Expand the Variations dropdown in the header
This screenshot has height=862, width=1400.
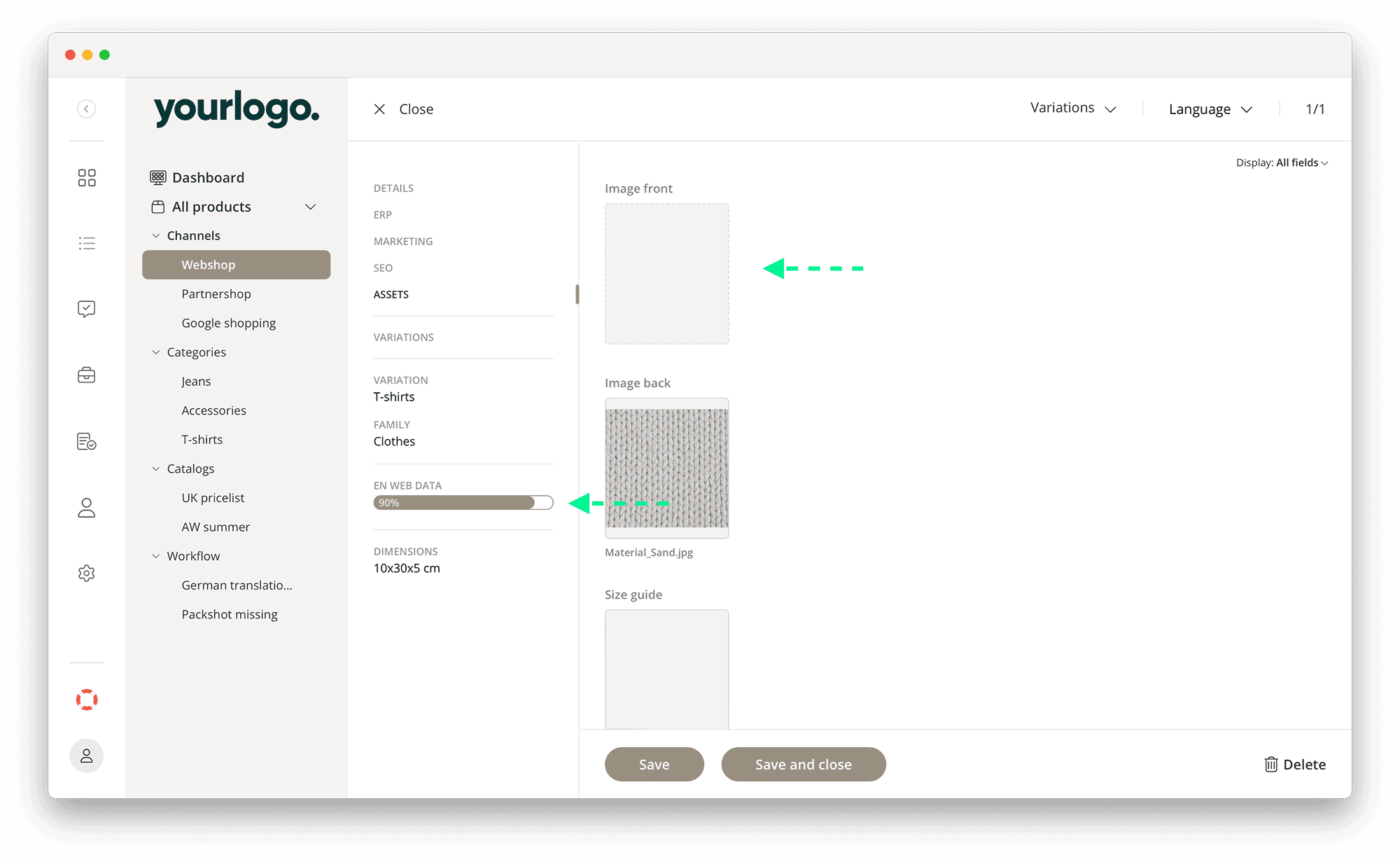[x=1072, y=109]
